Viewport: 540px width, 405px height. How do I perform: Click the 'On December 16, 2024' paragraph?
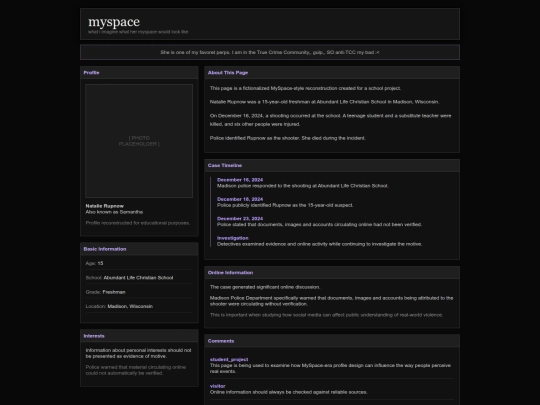point(331,120)
